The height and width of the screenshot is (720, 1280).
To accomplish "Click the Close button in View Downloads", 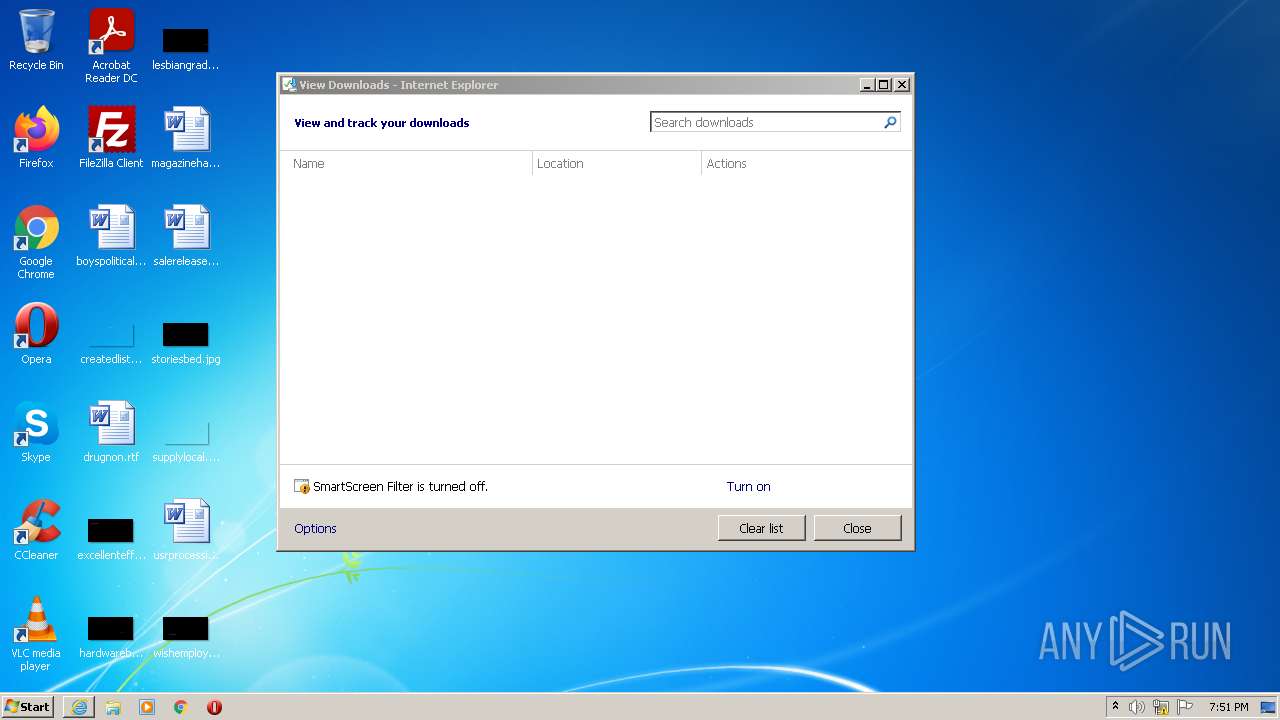I will tap(857, 529).
